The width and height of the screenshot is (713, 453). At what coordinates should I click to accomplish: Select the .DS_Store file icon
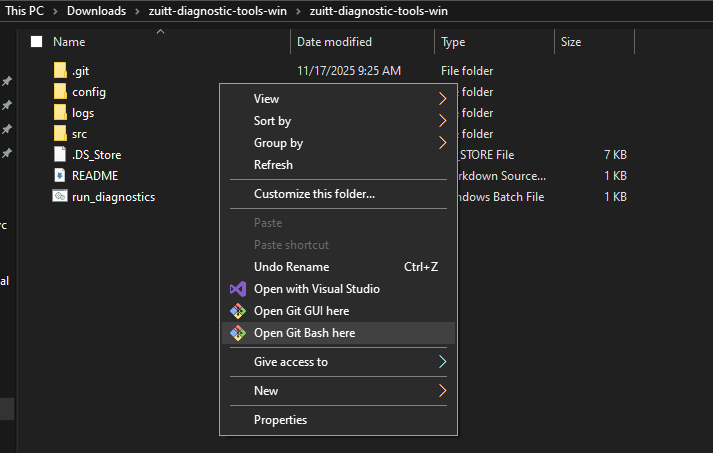click(60, 155)
